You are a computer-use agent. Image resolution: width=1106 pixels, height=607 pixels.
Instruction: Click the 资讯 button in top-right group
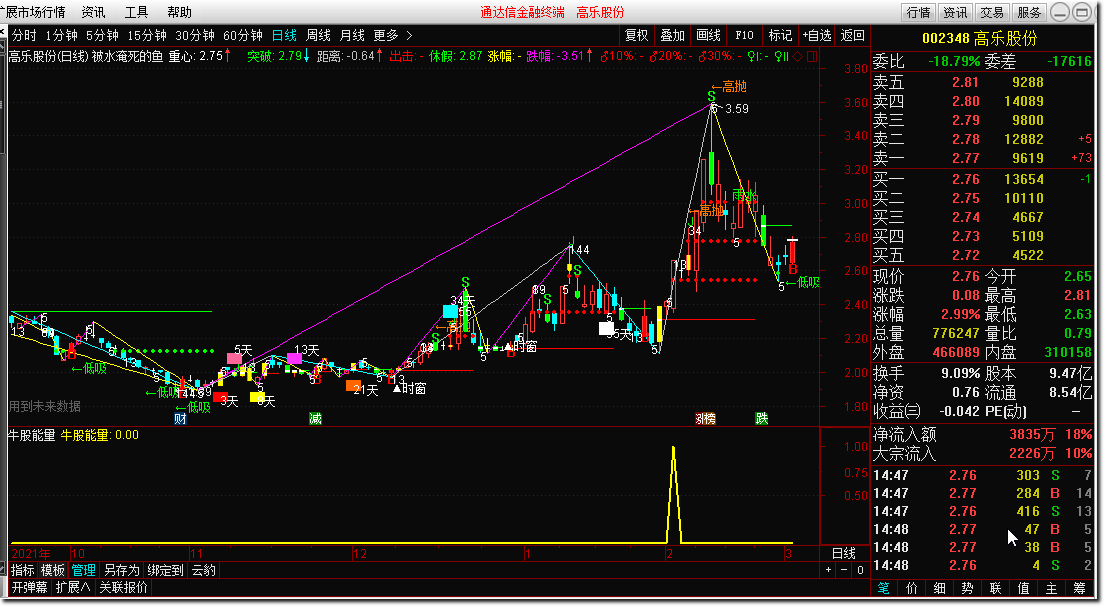955,12
